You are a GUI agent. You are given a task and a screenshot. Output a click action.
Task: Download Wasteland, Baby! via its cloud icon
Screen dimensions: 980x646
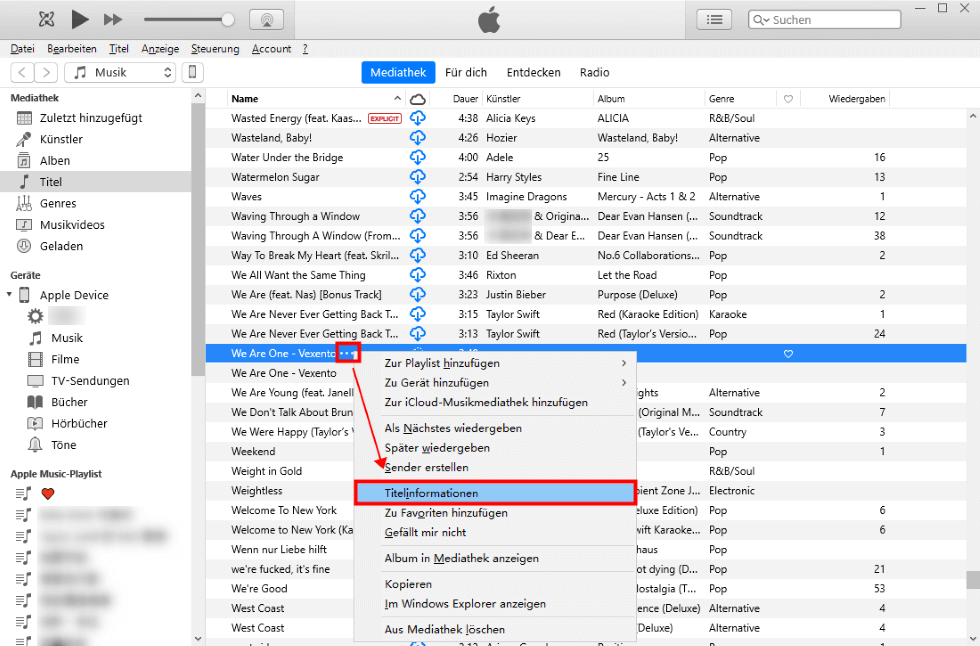(x=418, y=137)
